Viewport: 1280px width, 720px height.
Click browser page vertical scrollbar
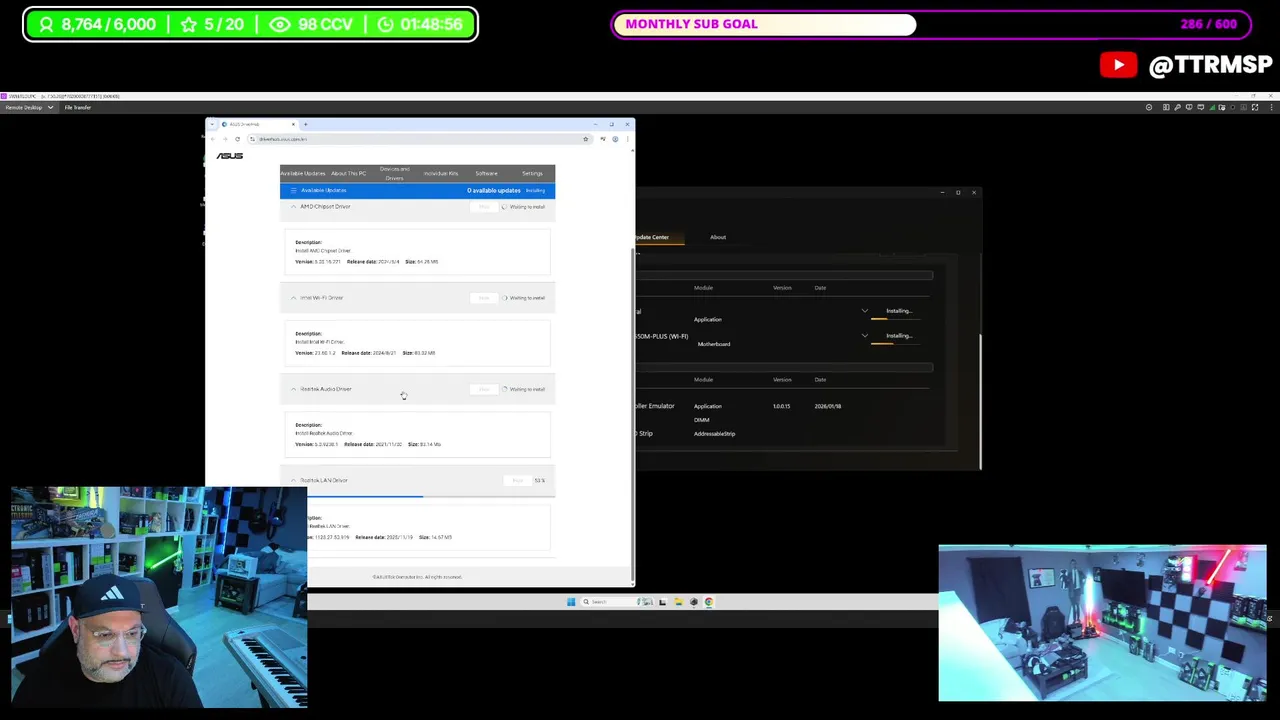click(632, 415)
